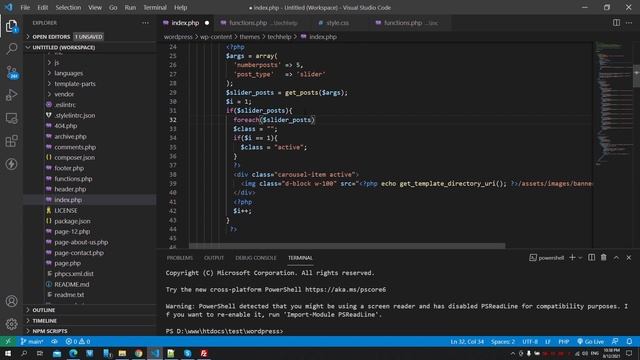Click wp-content in the breadcrumb path

click(216, 37)
